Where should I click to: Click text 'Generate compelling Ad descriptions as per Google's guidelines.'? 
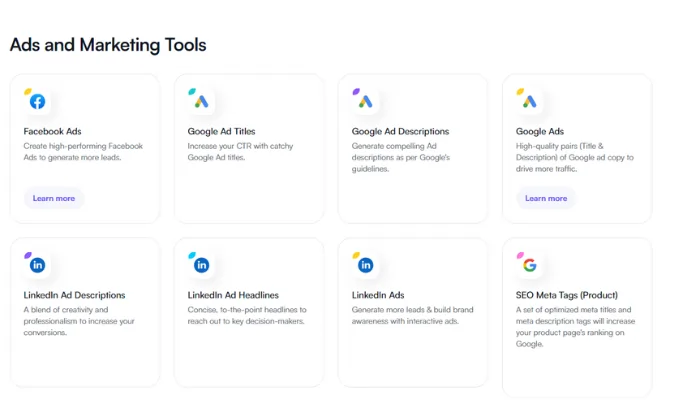[401, 158]
